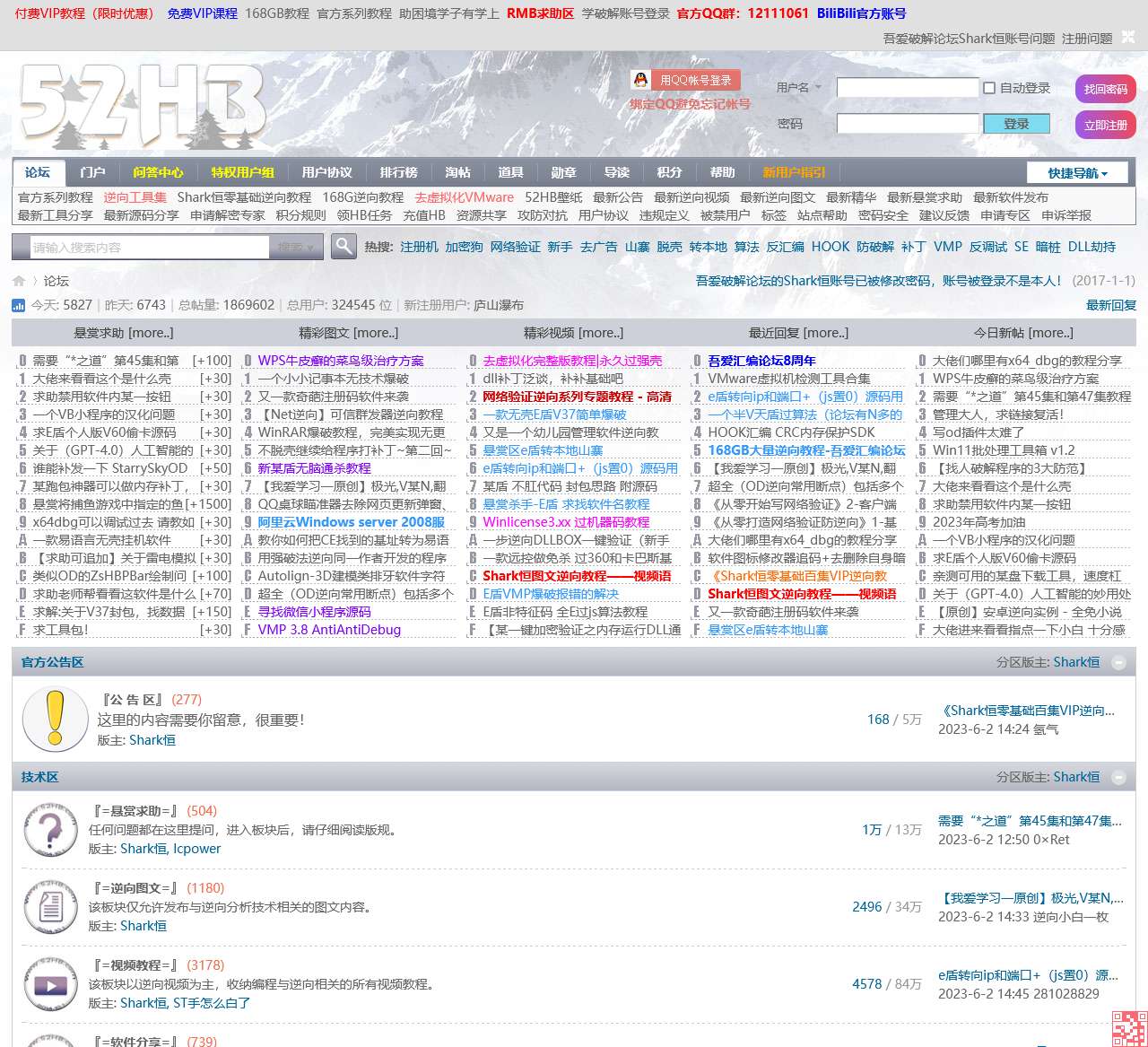Image resolution: width=1148 pixels, height=1047 pixels.
Task: Open thread Win11批处理工具箱 v1.2
Action: click(x=1004, y=450)
